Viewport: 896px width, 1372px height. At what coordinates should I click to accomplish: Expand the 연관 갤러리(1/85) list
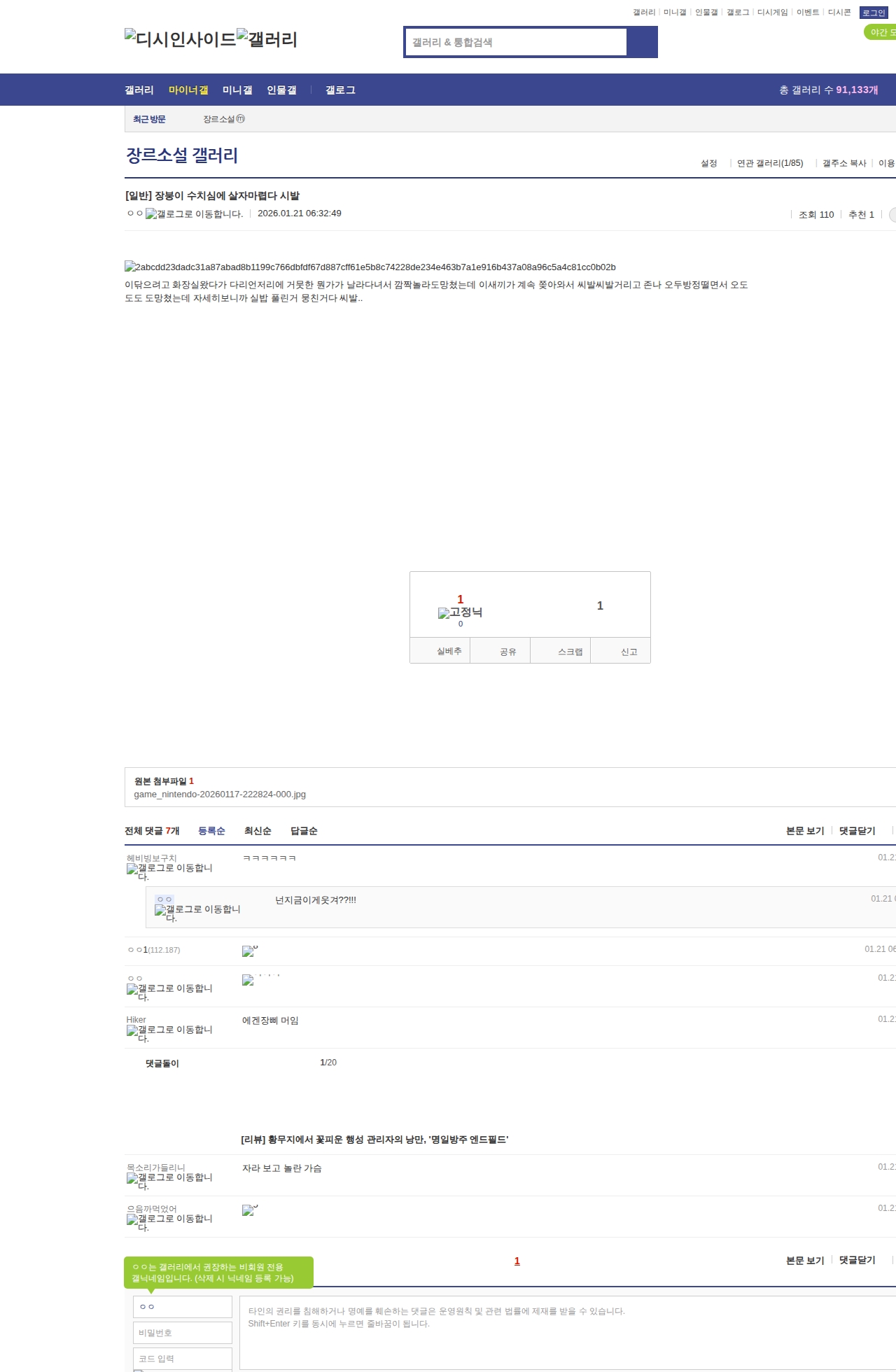tap(770, 163)
